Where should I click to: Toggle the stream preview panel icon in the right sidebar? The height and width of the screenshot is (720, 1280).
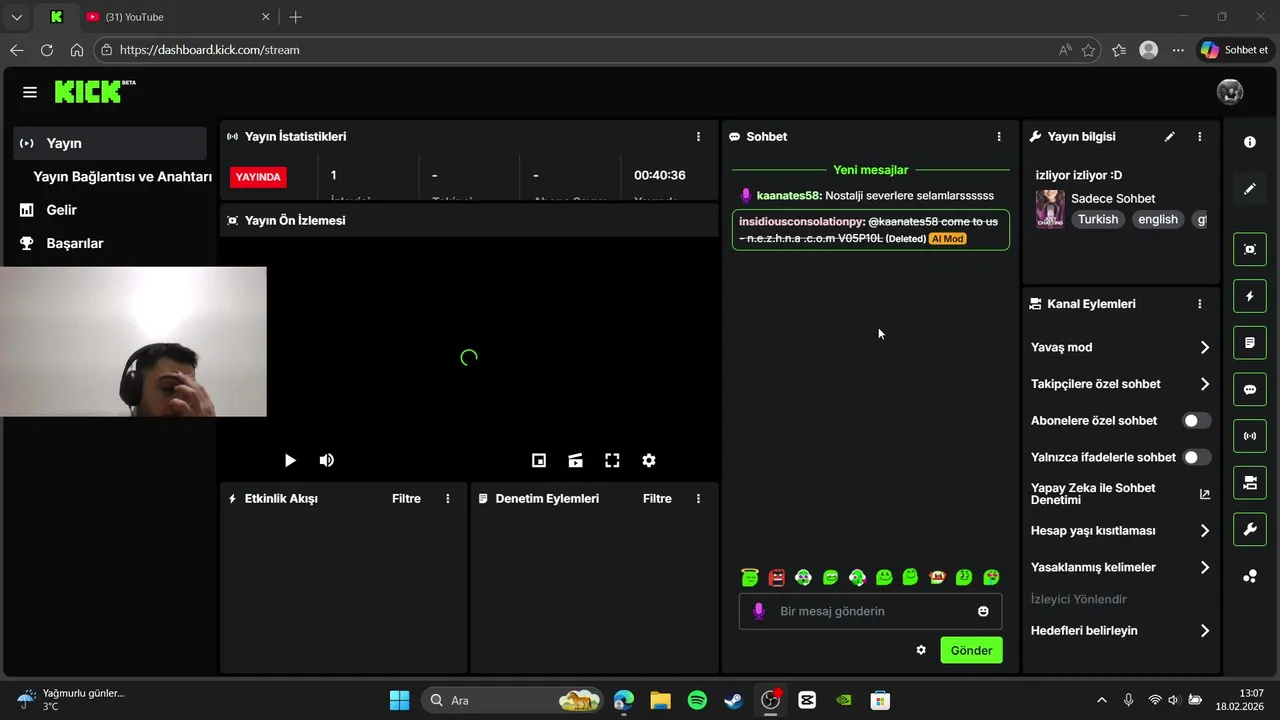[x=1250, y=249]
